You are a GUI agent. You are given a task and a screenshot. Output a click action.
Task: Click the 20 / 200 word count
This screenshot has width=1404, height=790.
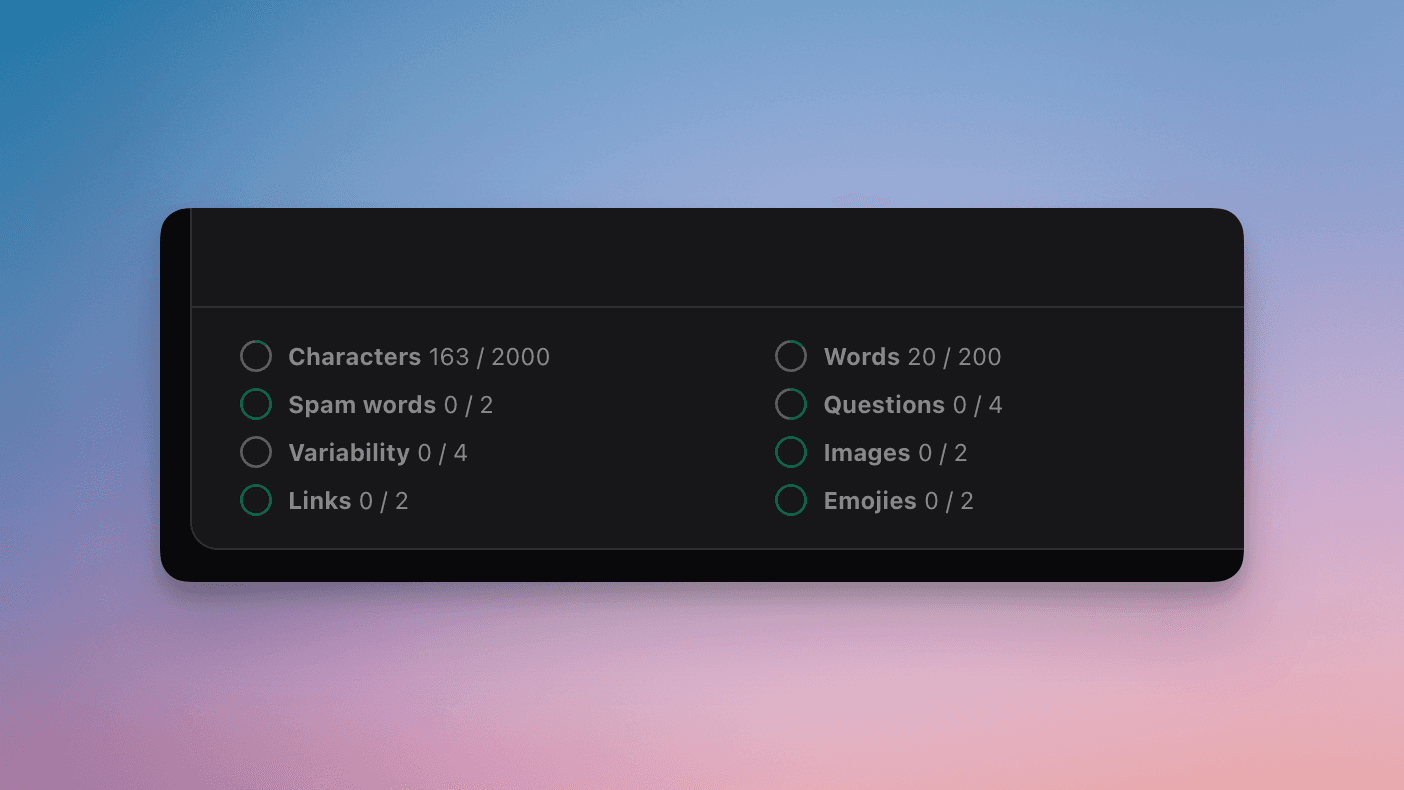(x=954, y=357)
